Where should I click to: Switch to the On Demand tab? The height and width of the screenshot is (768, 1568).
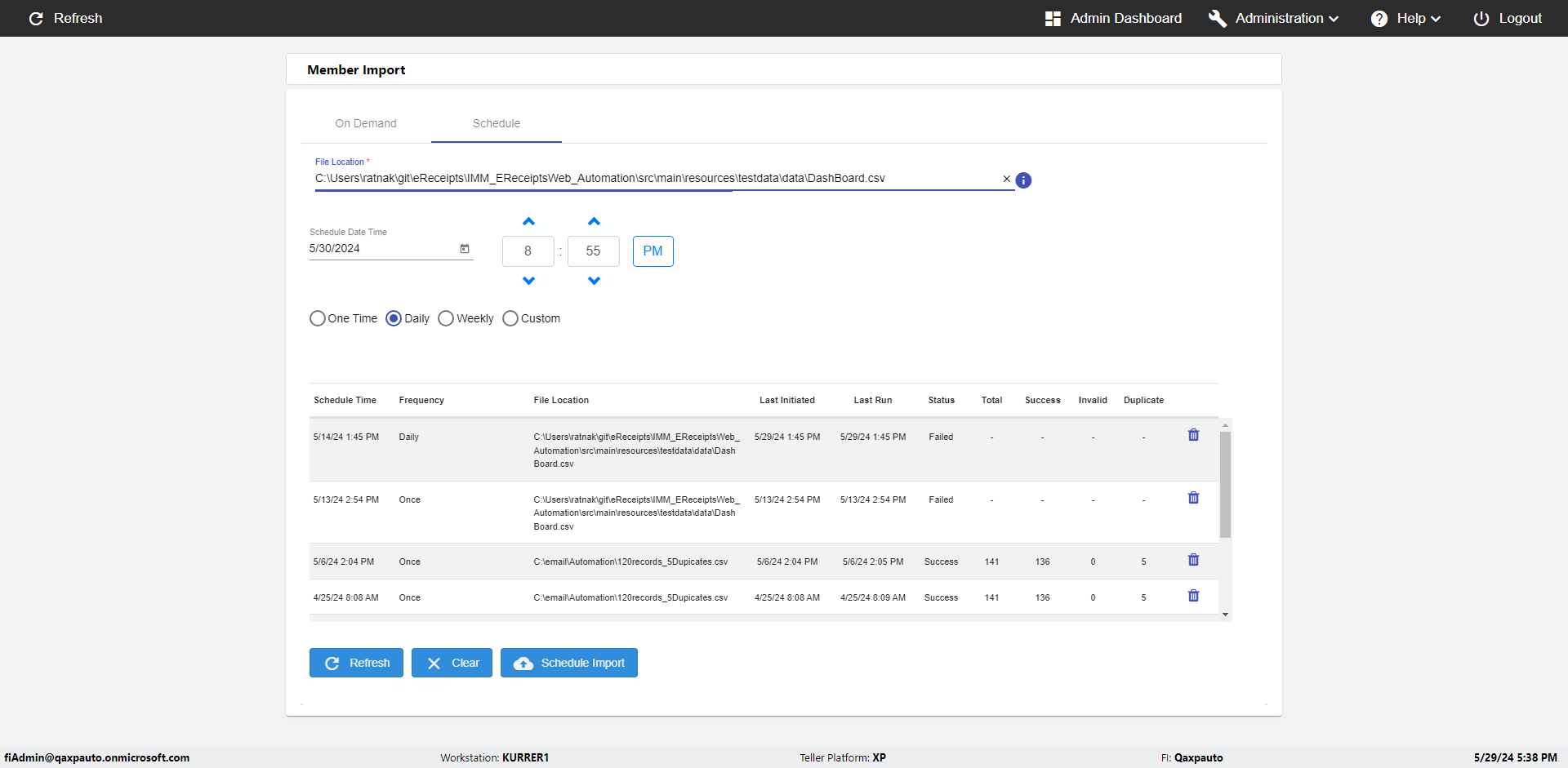point(366,123)
